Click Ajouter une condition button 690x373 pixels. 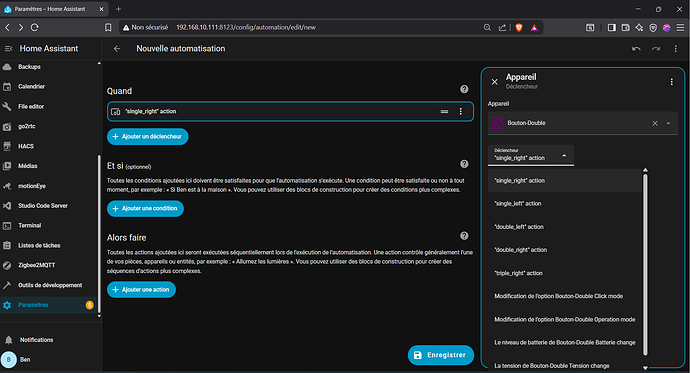click(145, 208)
